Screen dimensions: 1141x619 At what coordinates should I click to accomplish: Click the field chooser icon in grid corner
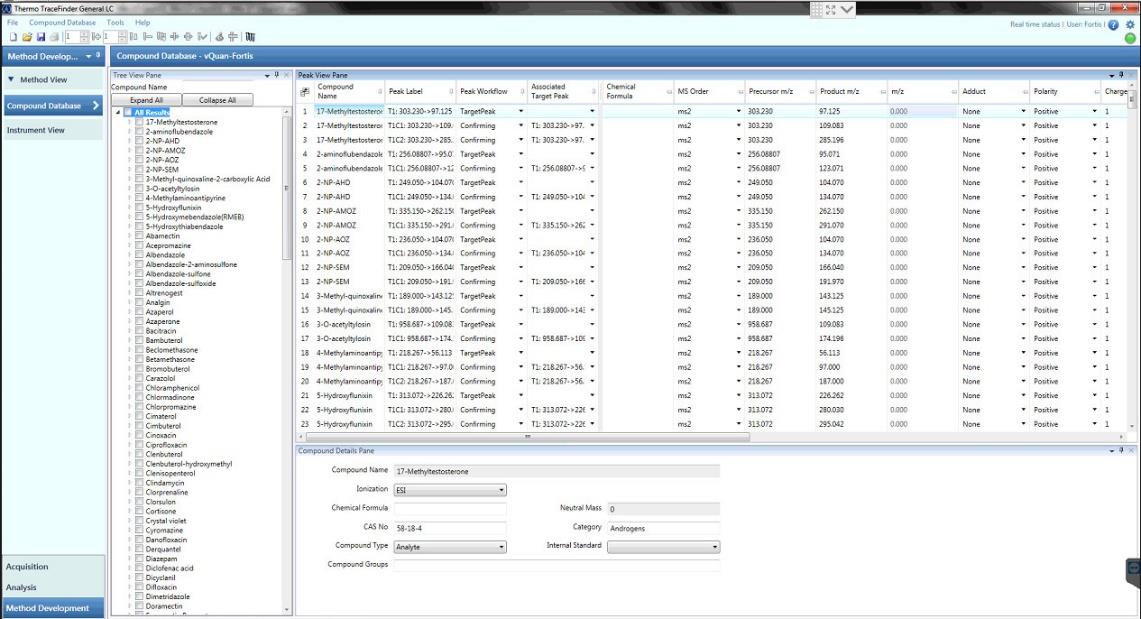click(x=304, y=92)
